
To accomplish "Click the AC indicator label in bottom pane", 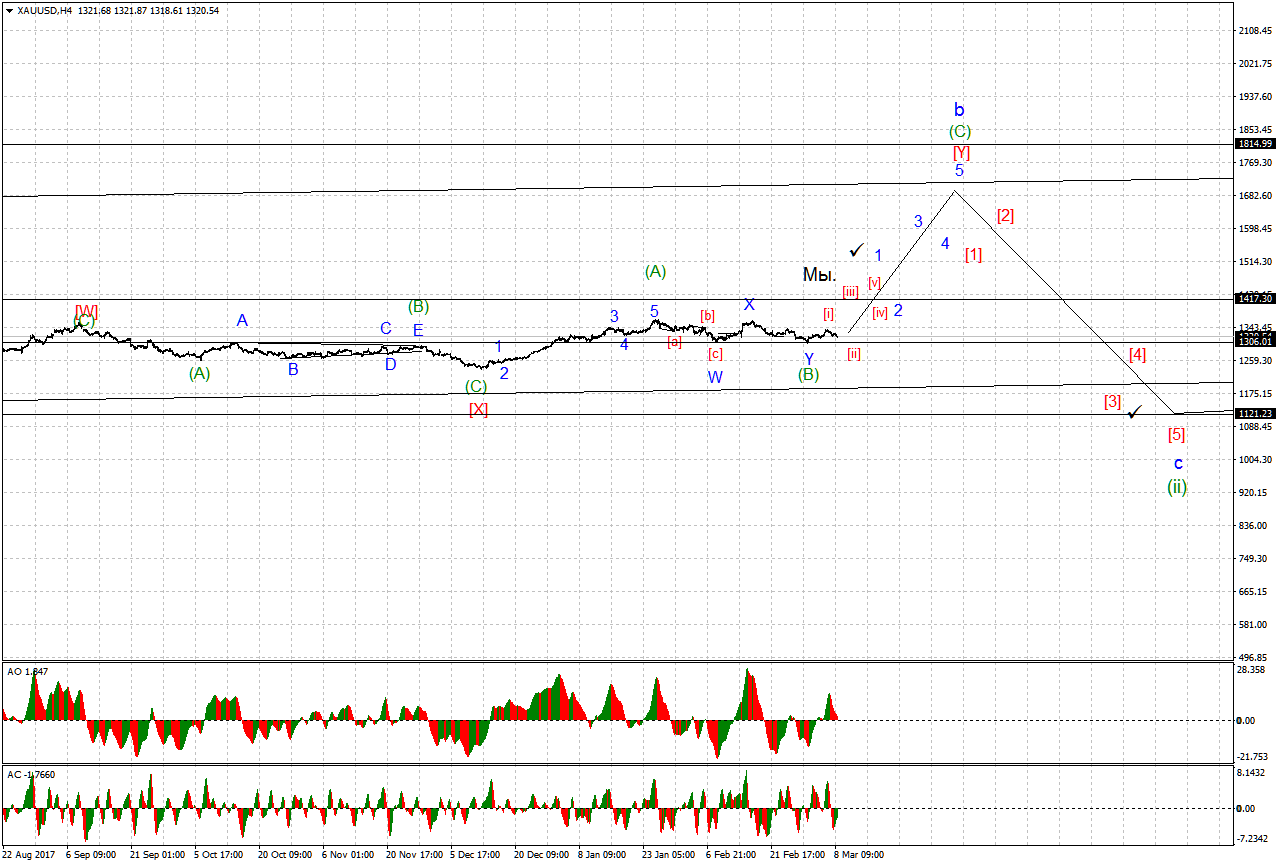I will (29, 774).
